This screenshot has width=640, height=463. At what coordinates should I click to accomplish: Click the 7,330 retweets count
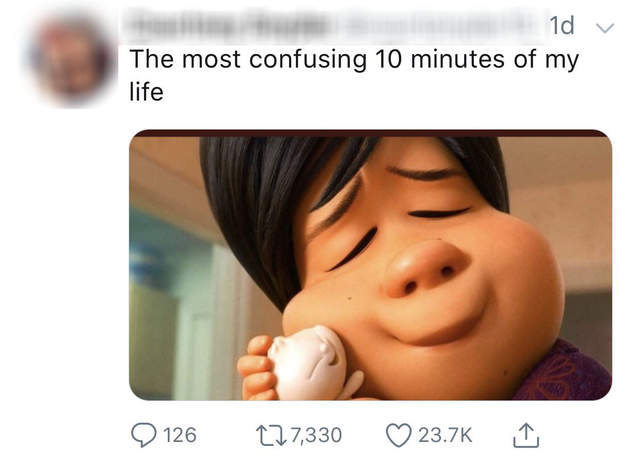pyautogui.click(x=314, y=435)
